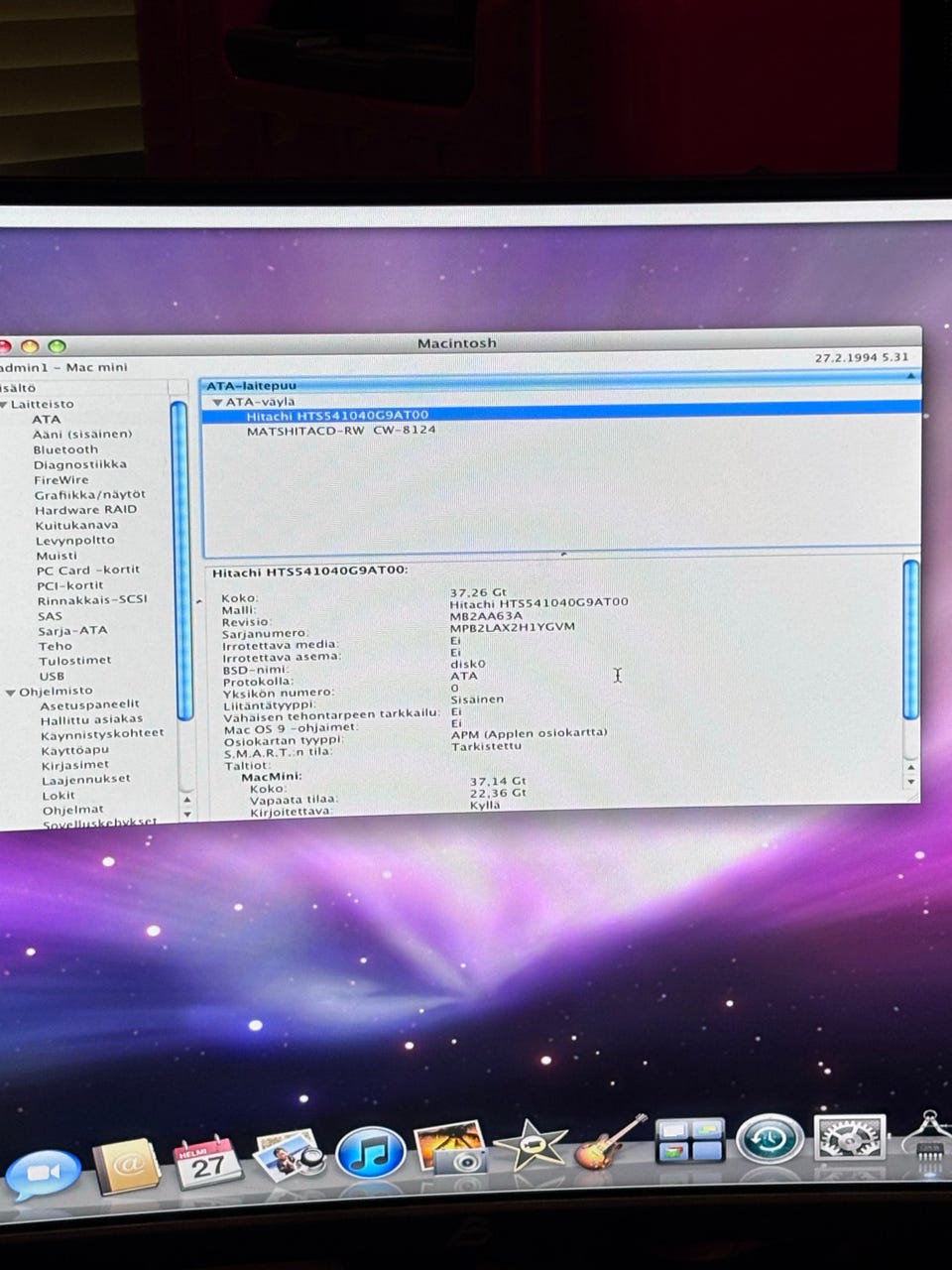This screenshot has width=952, height=1270.
Task: Select ATA in the sidebar
Action: coord(46,420)
